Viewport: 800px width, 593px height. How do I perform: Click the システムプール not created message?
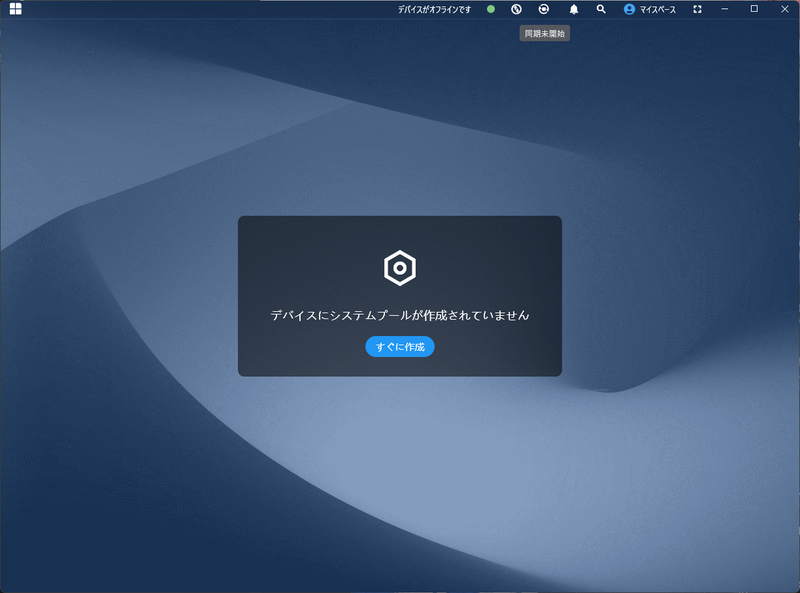pyautogui.click(x=400, y=315)
